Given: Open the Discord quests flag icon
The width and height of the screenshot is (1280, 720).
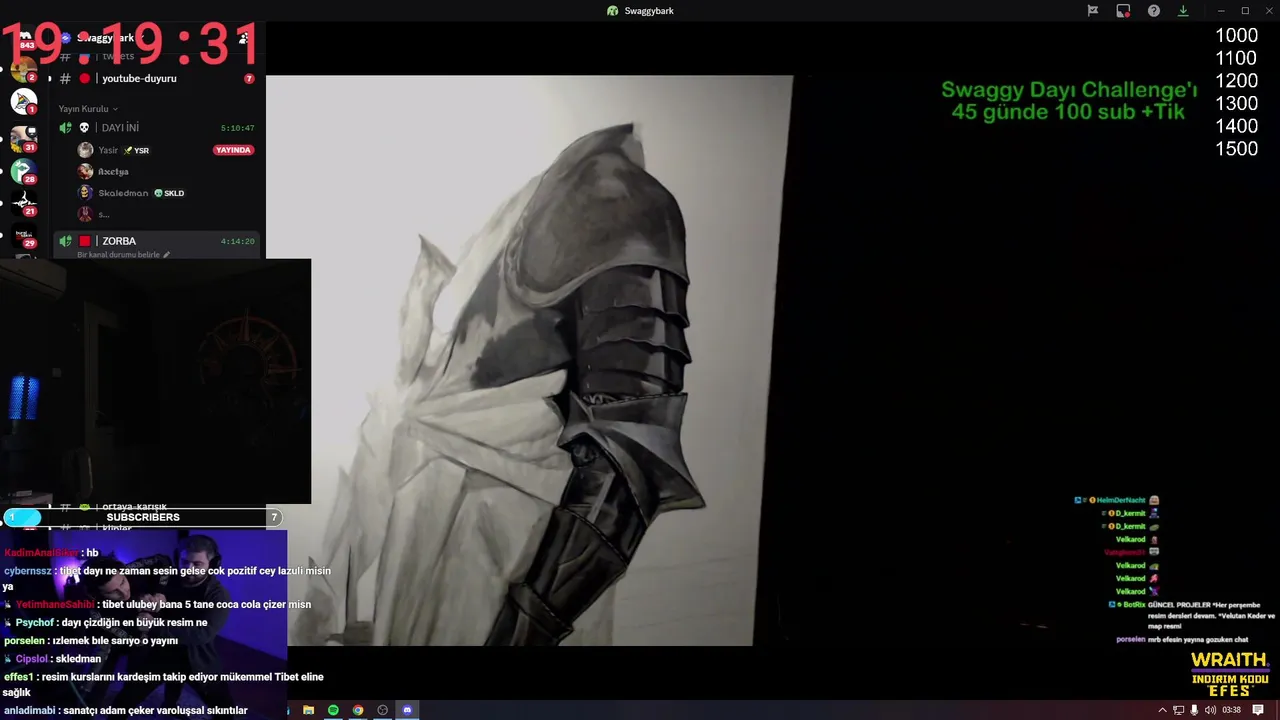Looking at the screenshot, I should 1093,11.
